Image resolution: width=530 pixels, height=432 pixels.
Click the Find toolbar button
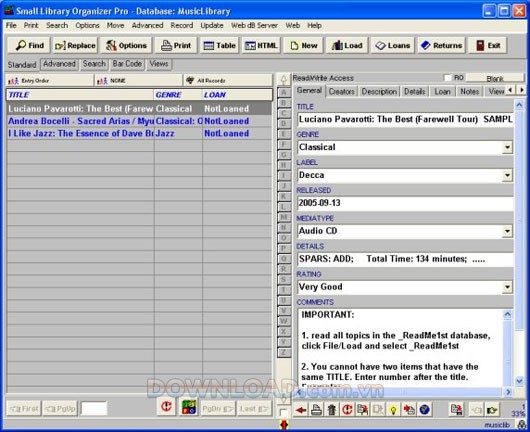(29, 45)
